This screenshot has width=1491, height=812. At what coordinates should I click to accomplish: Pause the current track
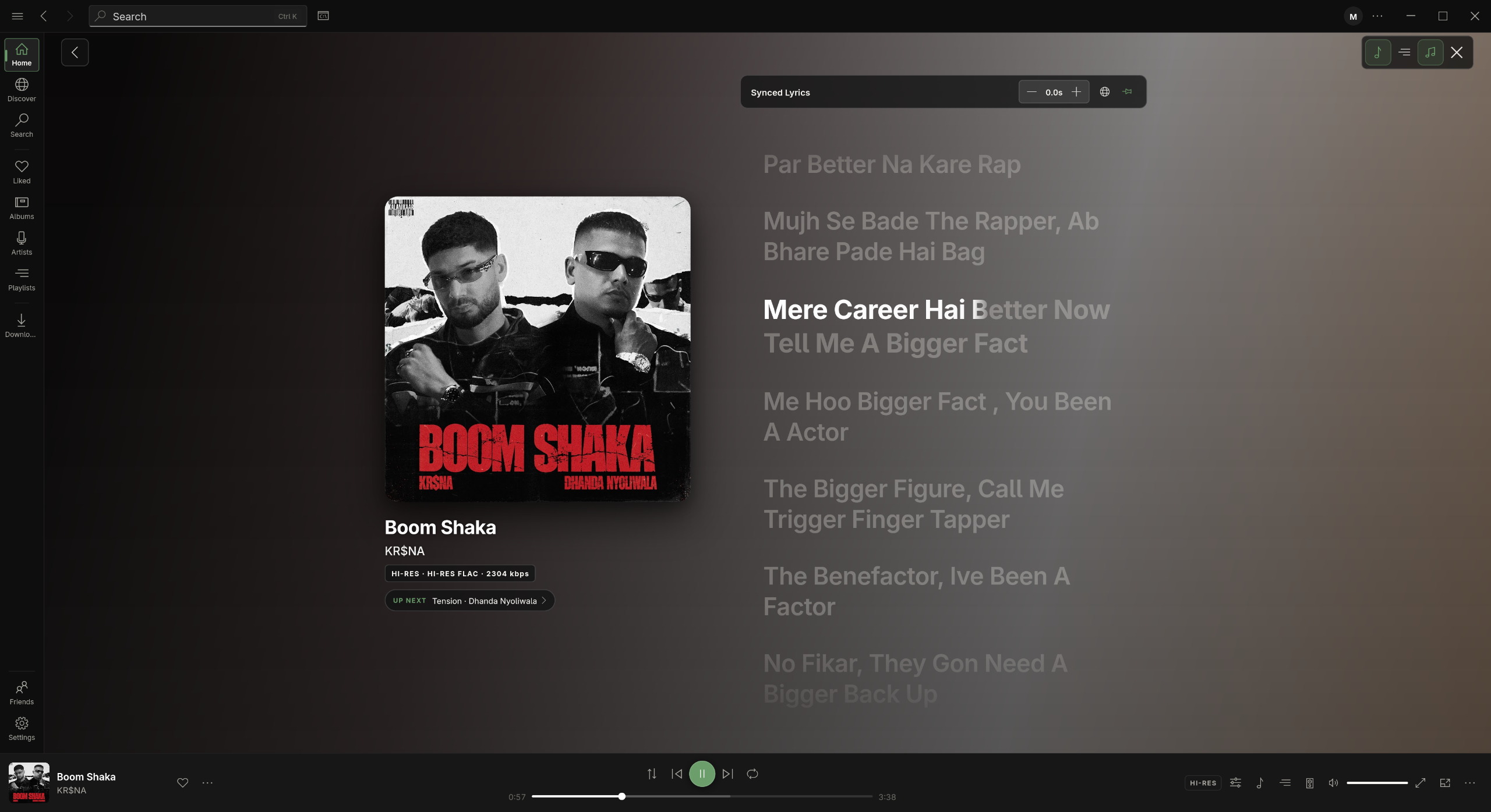(702, 774)
